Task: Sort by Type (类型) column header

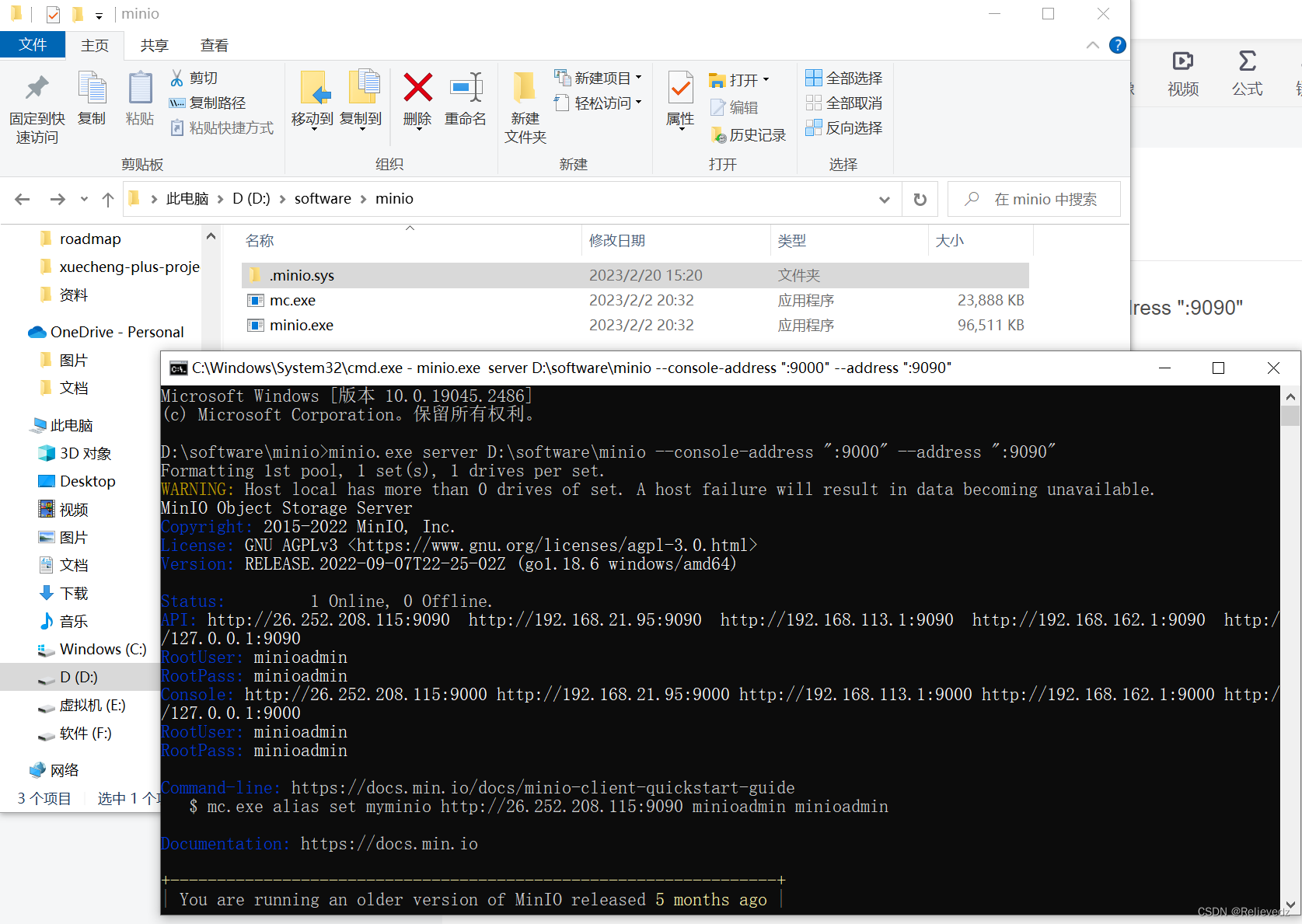Action: pos(850,241)
